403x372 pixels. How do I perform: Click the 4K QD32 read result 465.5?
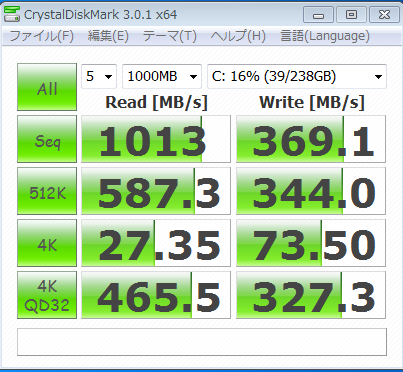(x=156, y=295)
